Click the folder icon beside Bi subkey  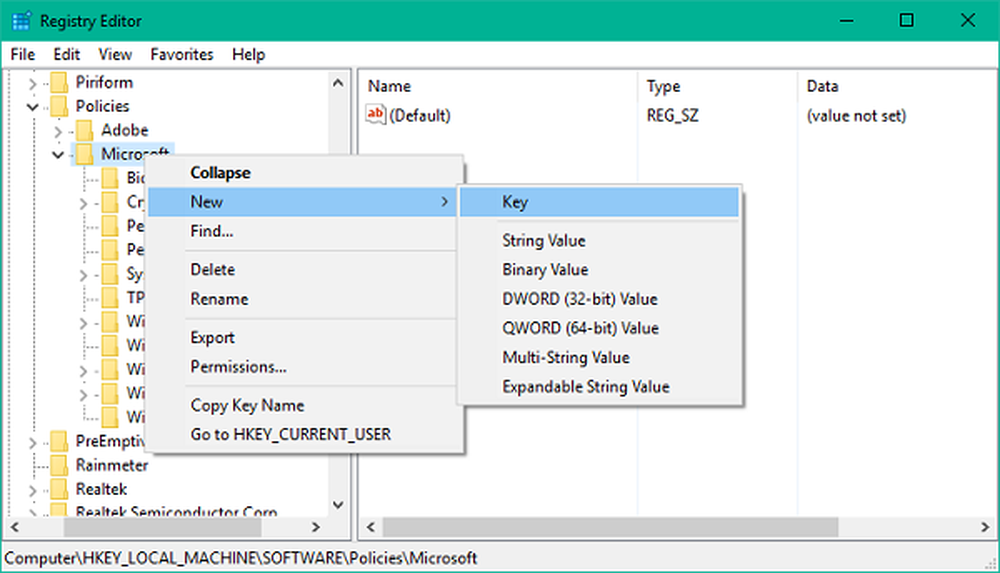(110, 178)
